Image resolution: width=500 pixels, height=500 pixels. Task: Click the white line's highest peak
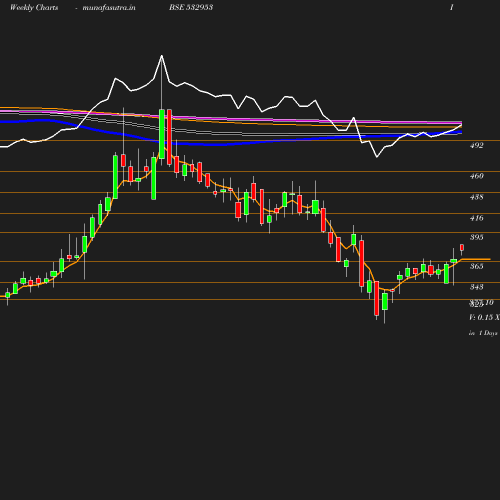[162, 56]
